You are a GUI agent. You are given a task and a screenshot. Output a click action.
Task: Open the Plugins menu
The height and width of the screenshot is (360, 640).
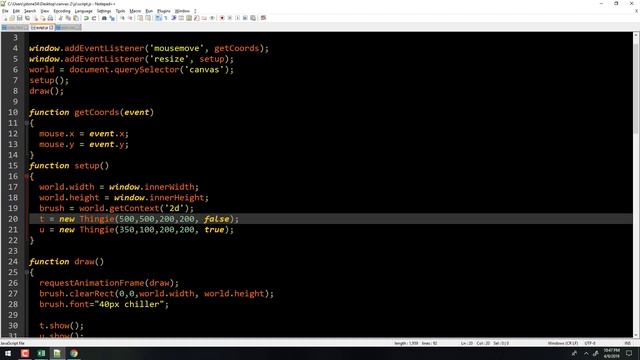[164, 11]
